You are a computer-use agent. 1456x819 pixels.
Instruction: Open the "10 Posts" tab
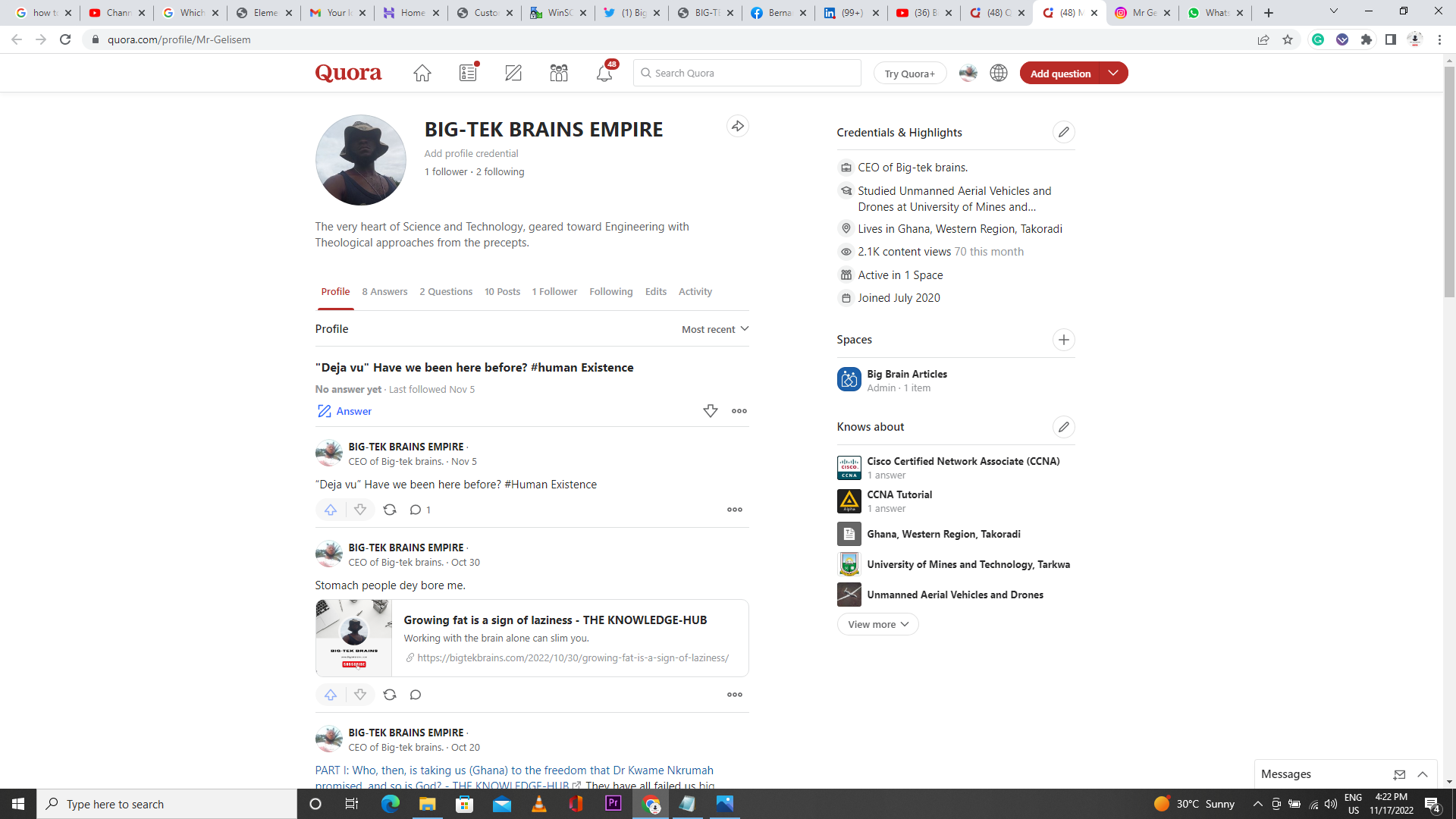(502, 291)
